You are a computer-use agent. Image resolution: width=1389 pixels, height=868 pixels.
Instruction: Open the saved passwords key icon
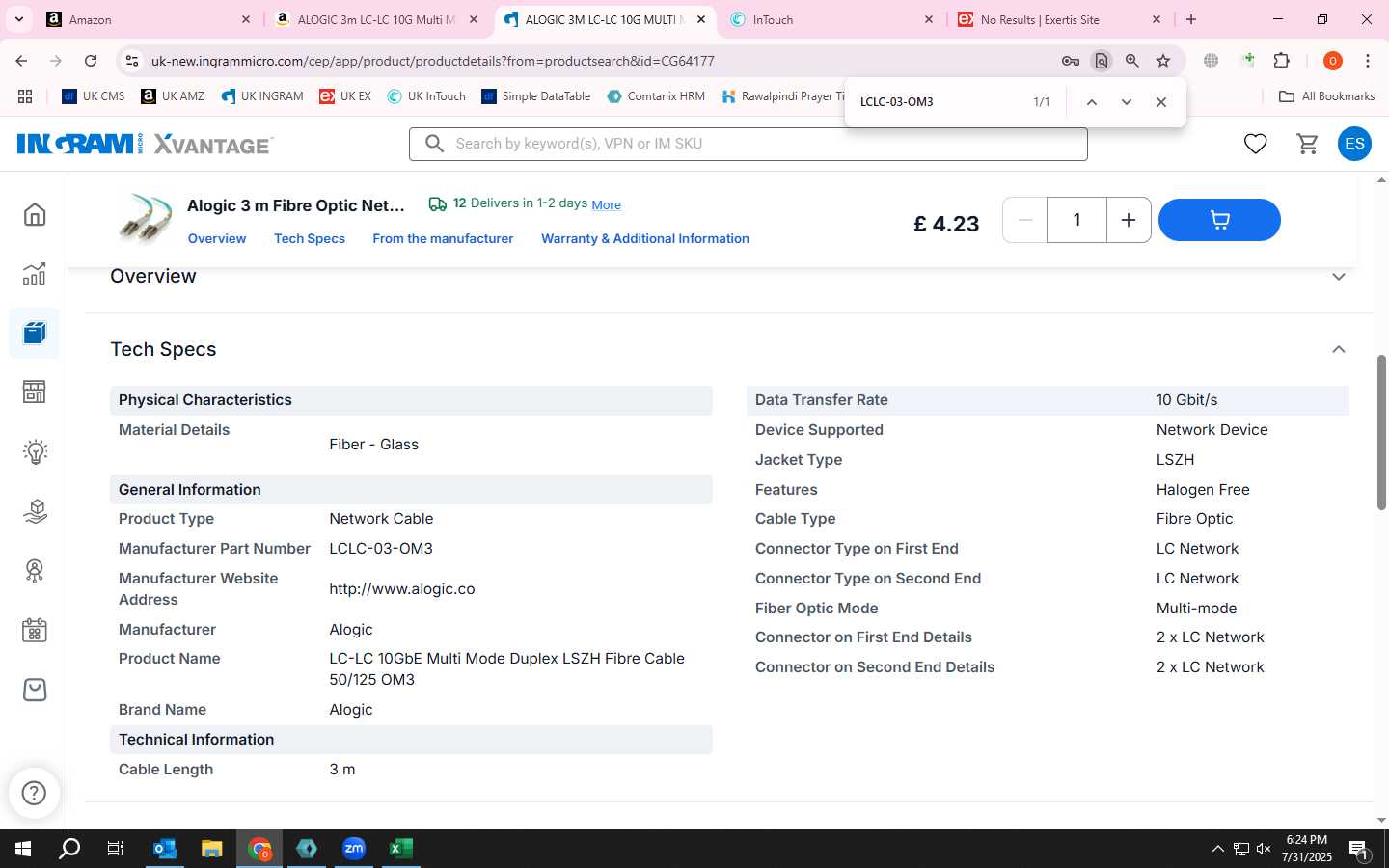tap(1071, 61)
